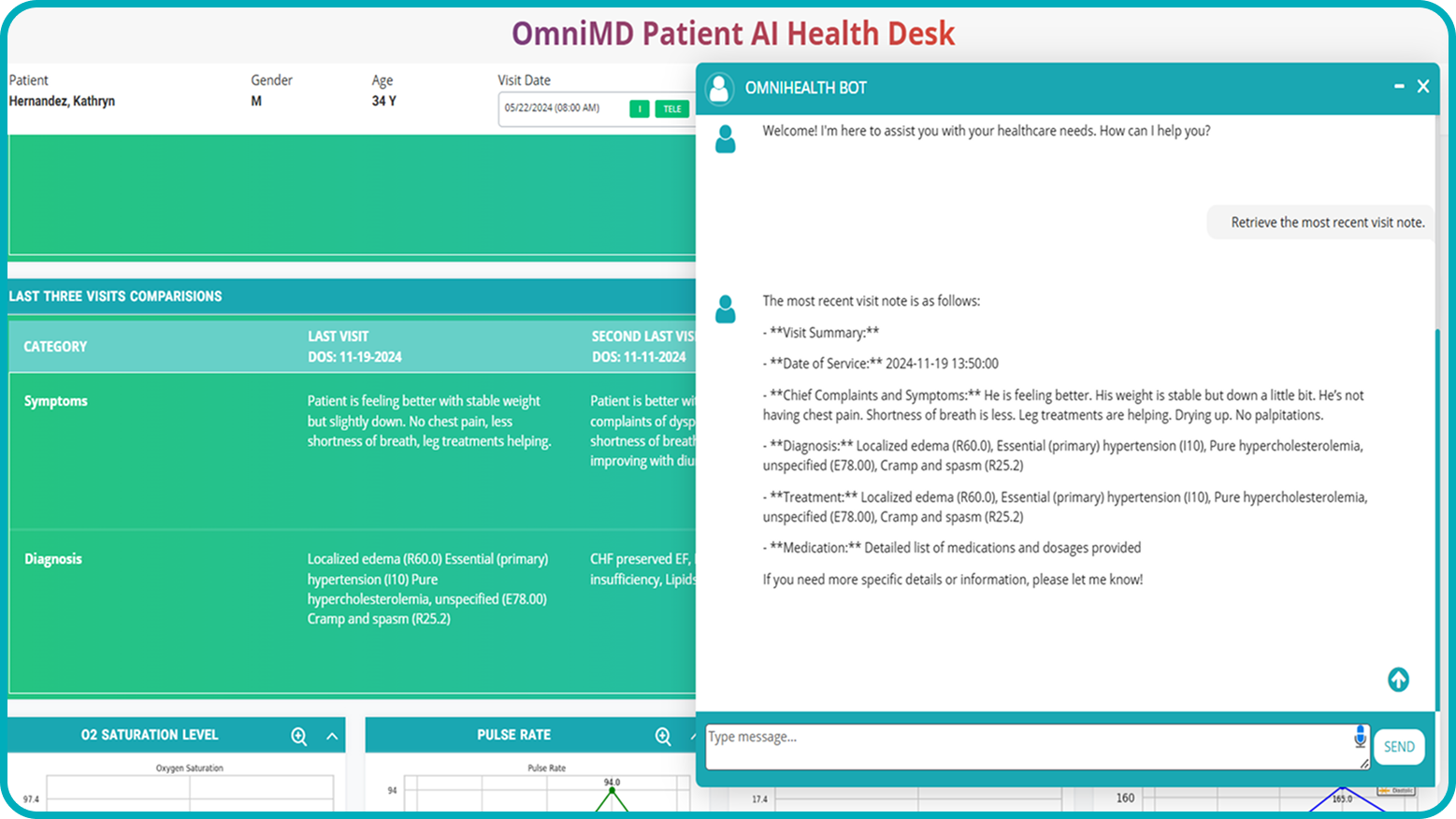Click the CATEGORY column header
The image size is (1456, 819).
click(55, 347)
